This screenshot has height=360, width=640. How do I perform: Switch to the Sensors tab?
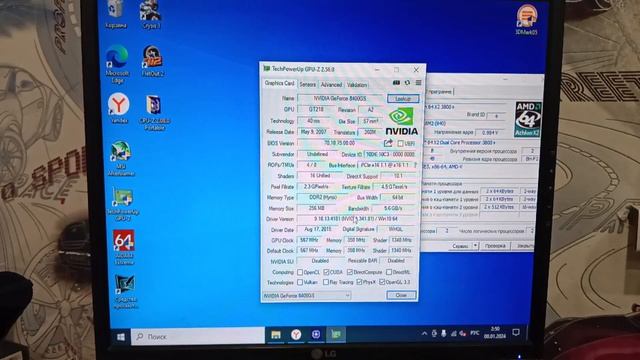click(308, 85)
